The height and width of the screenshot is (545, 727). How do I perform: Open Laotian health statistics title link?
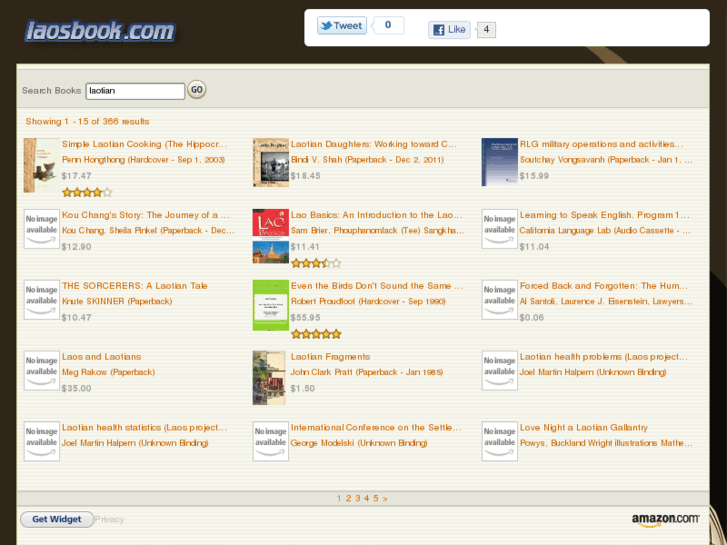(145, 428)
